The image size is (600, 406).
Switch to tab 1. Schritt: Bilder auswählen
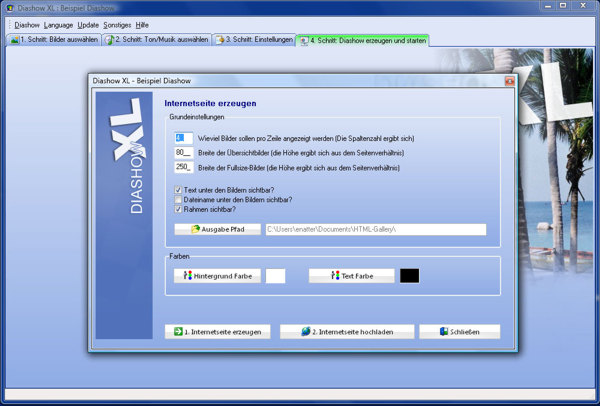[x=54, y=40]
